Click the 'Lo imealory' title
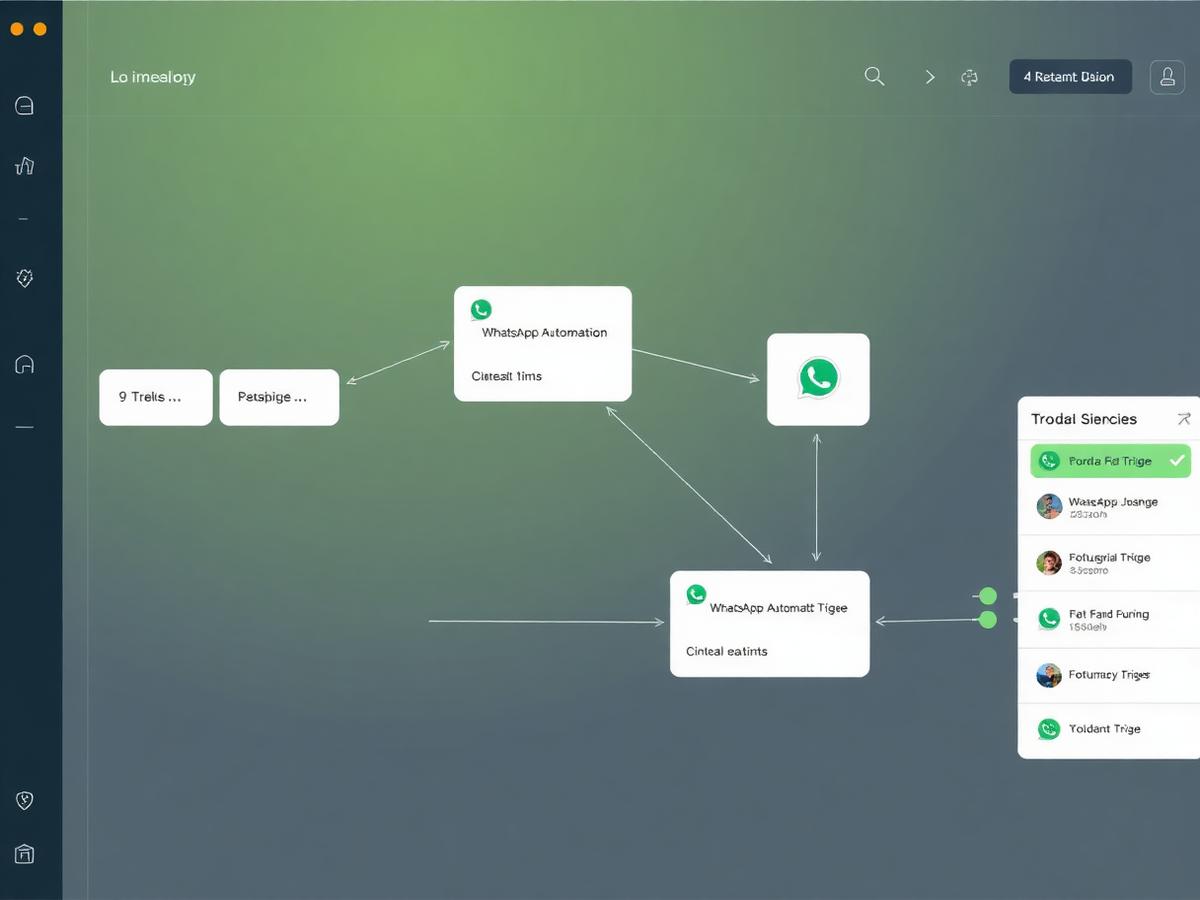Viewport: 1200px width, 900px height. coord(153,77)
